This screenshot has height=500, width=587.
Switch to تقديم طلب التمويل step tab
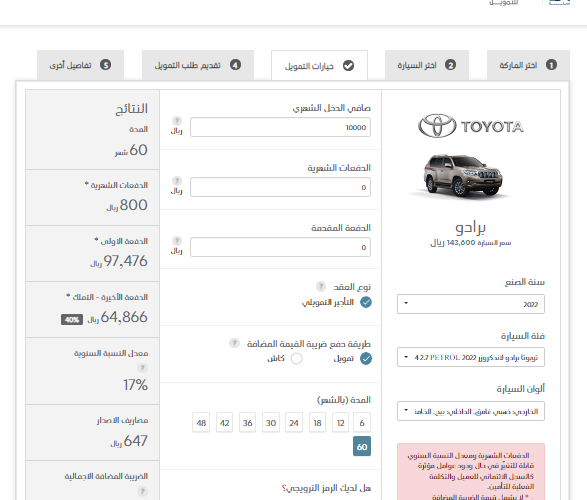point(198,65)
